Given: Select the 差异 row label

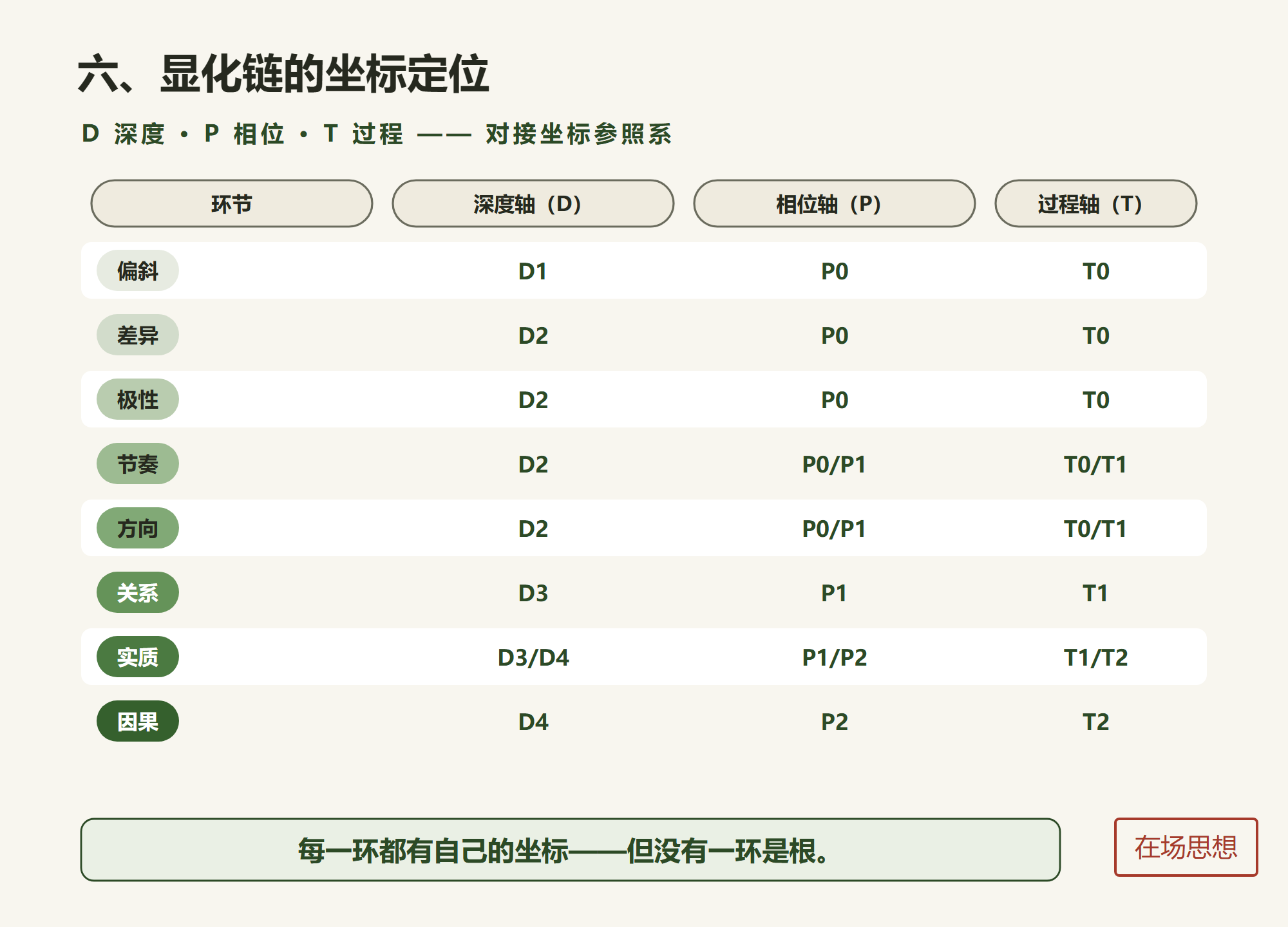Looking at the screenshot, I should [138, 335].
